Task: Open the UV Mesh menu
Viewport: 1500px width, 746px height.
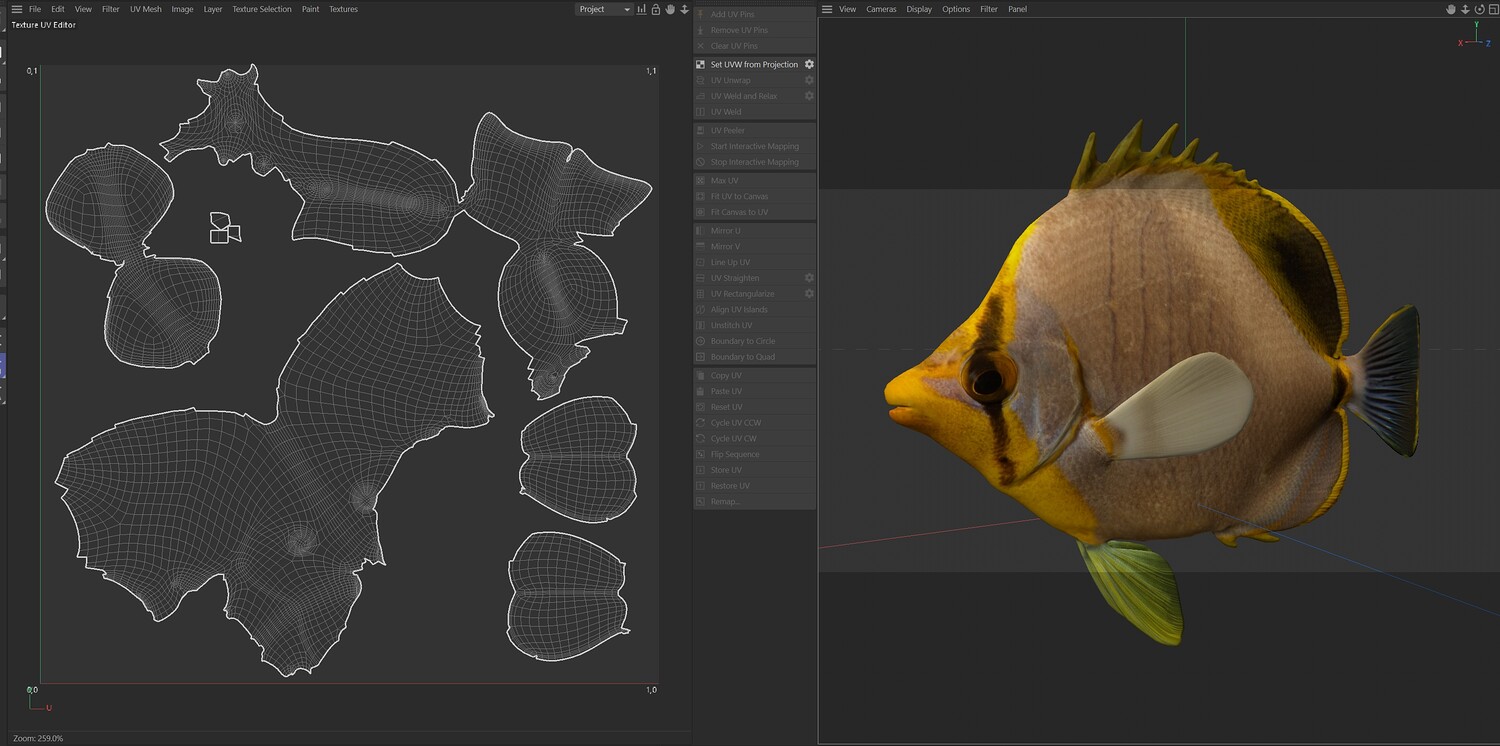Action: 145,9
